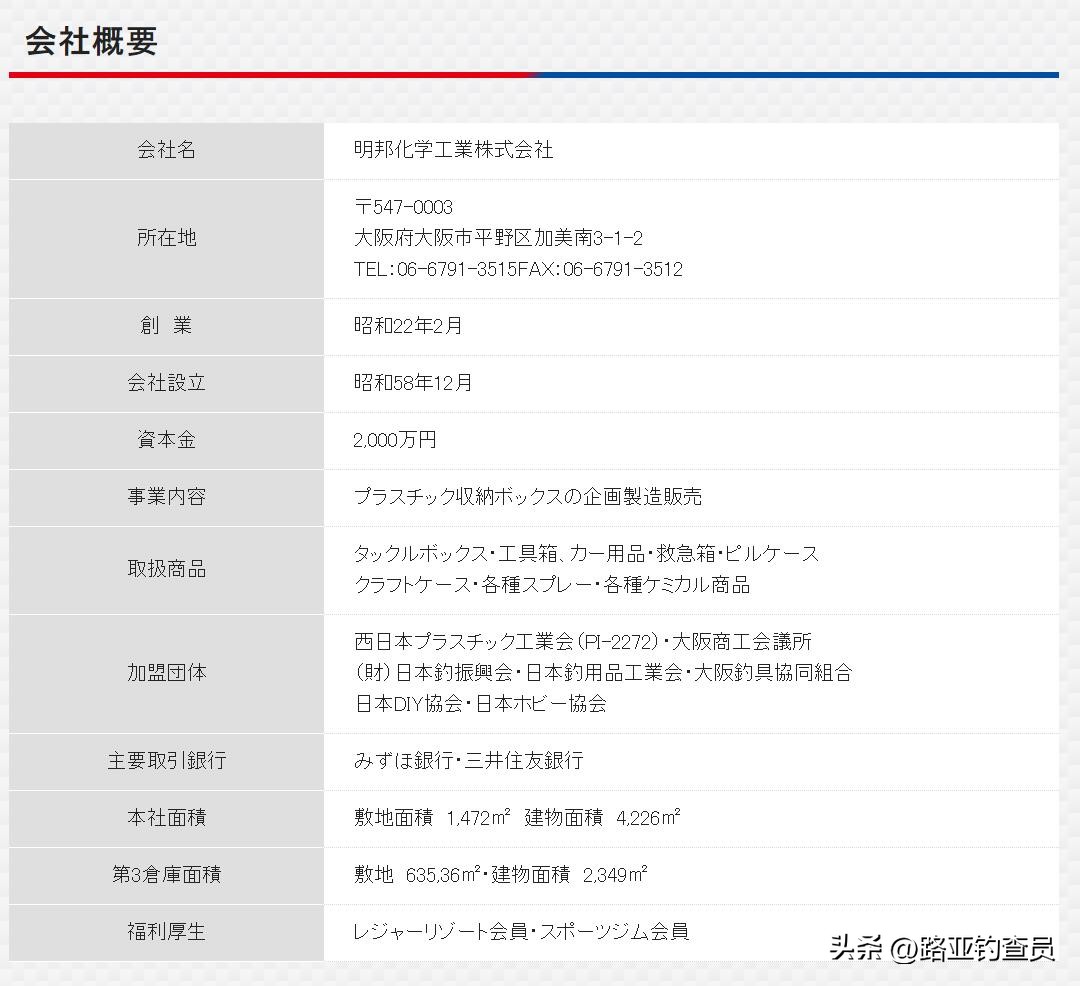Image resolution: width=1080 pixels, height=986 pixels.
Task: Select the postal code 〒547-0003 text
Action: point(402,207)
